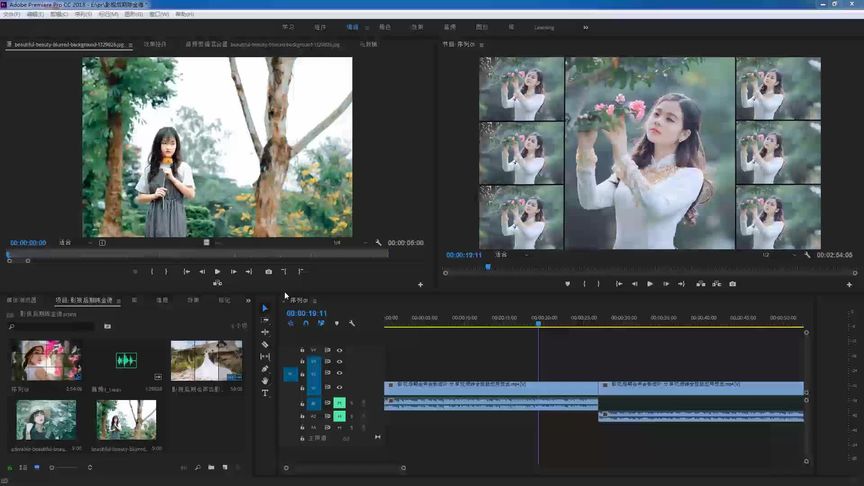Select the audio waveform clip thumbnail
The width and height of the screenshot is (864, 486).
pos(126,360)
